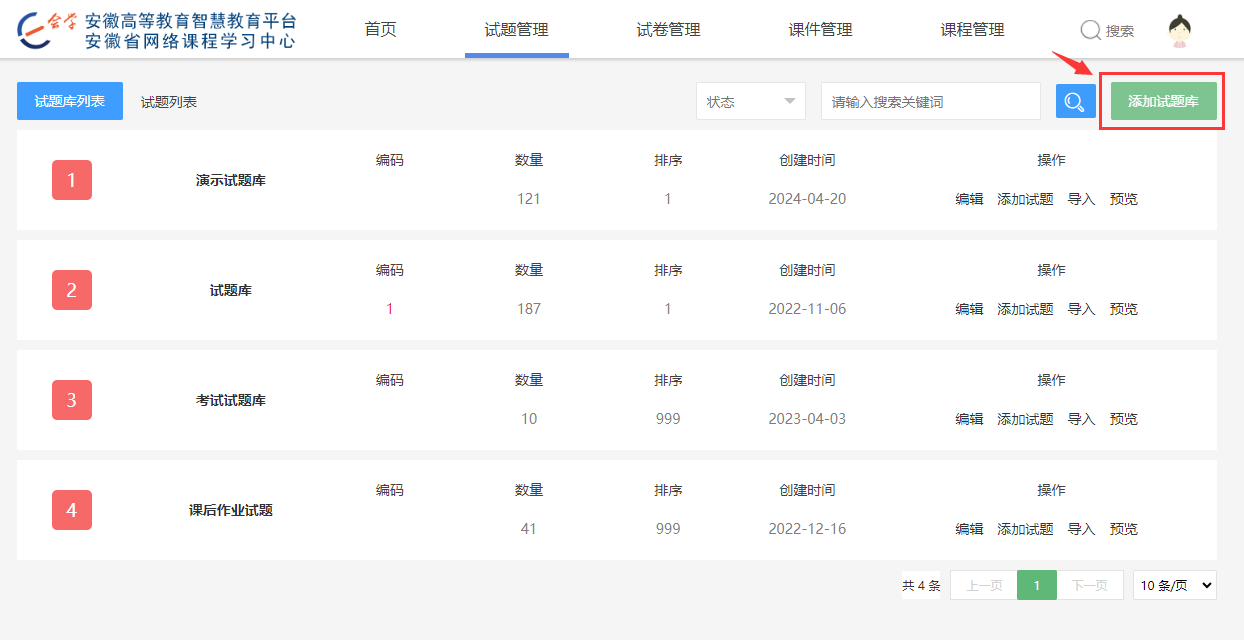
Task: Click quantity value 121
Action: pos(529,199)
